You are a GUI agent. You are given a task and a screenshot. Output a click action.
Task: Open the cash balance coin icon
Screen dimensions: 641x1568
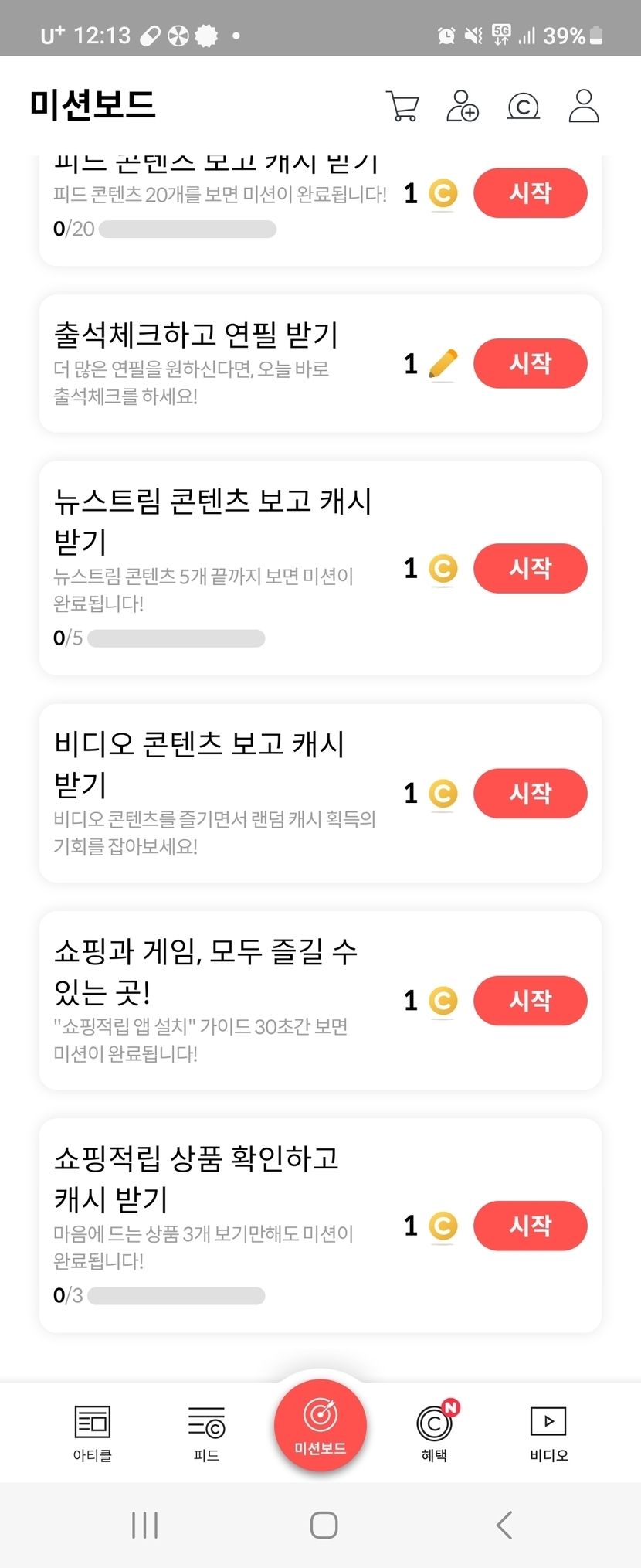click(x=524, y=107)
